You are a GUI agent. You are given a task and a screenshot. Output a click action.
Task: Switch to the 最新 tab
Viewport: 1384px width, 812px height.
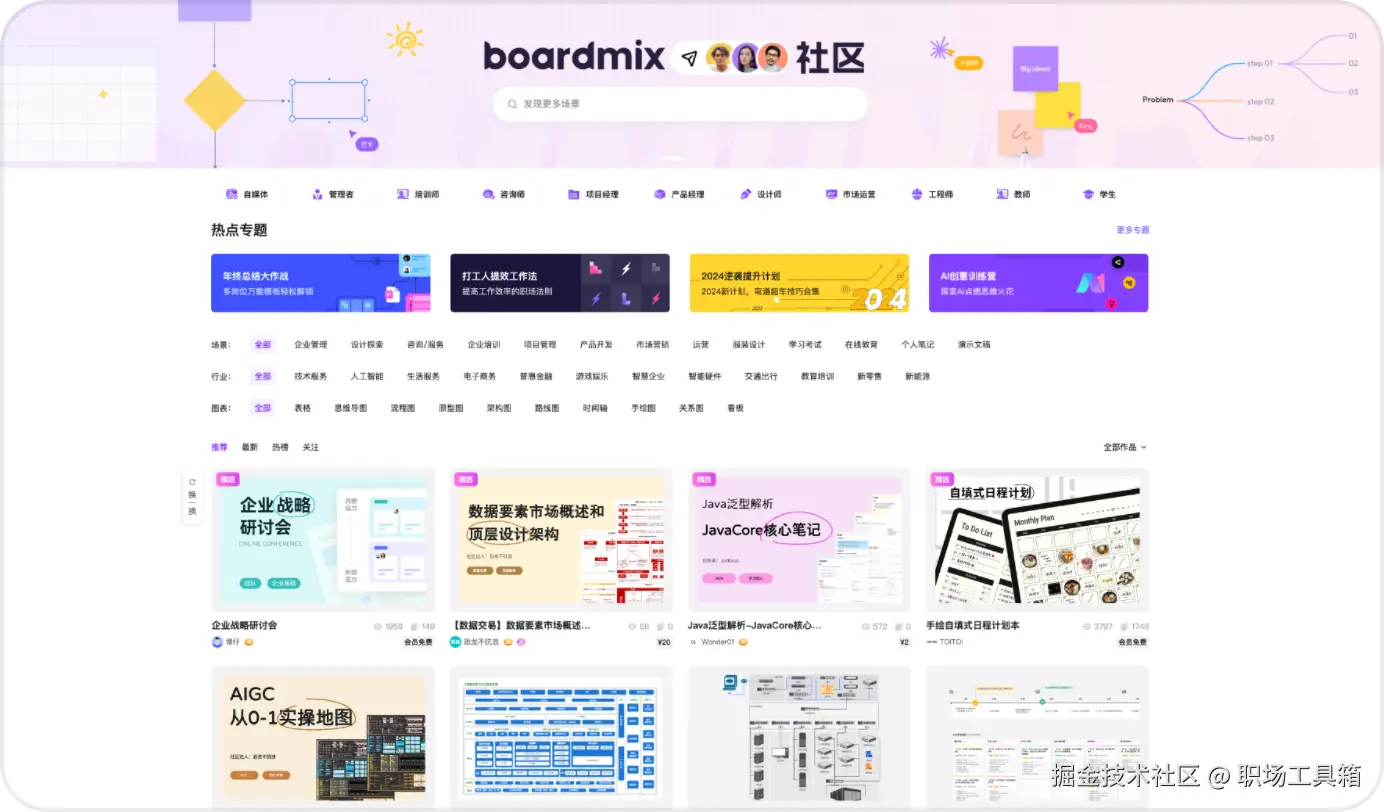click(250, 447)
